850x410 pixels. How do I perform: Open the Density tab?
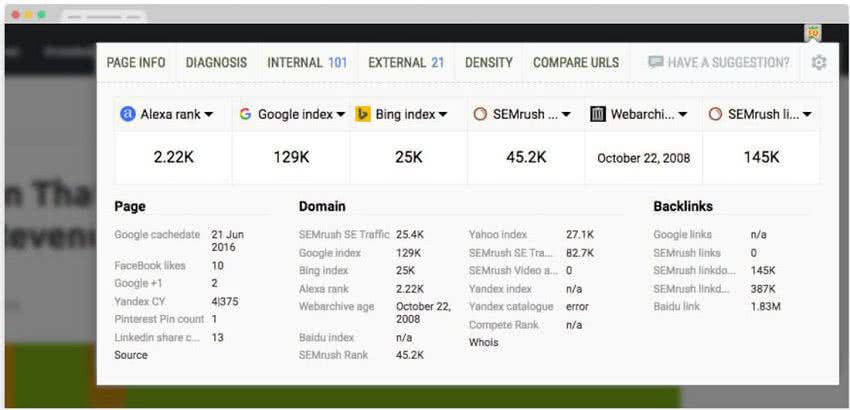(x=488, y=62)
